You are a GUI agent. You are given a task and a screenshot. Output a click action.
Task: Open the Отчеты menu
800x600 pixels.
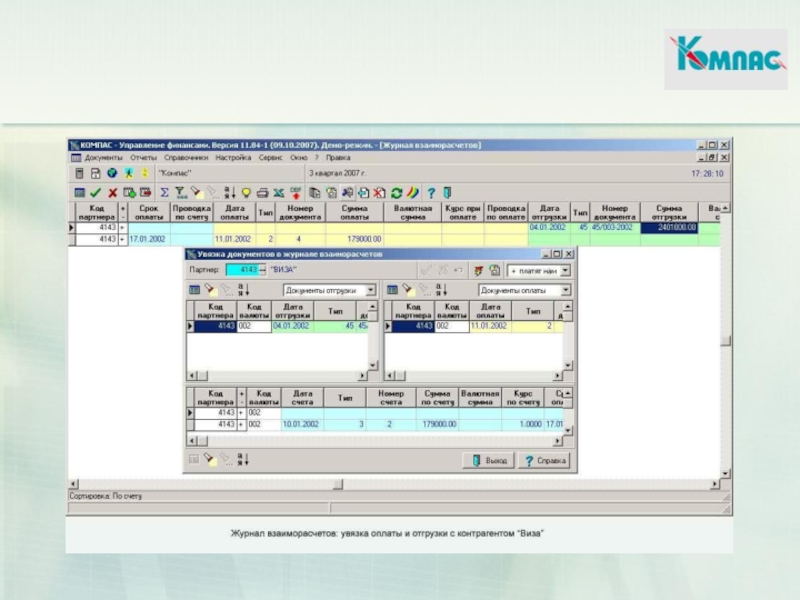pyautogui.click(x=143, y=158)
